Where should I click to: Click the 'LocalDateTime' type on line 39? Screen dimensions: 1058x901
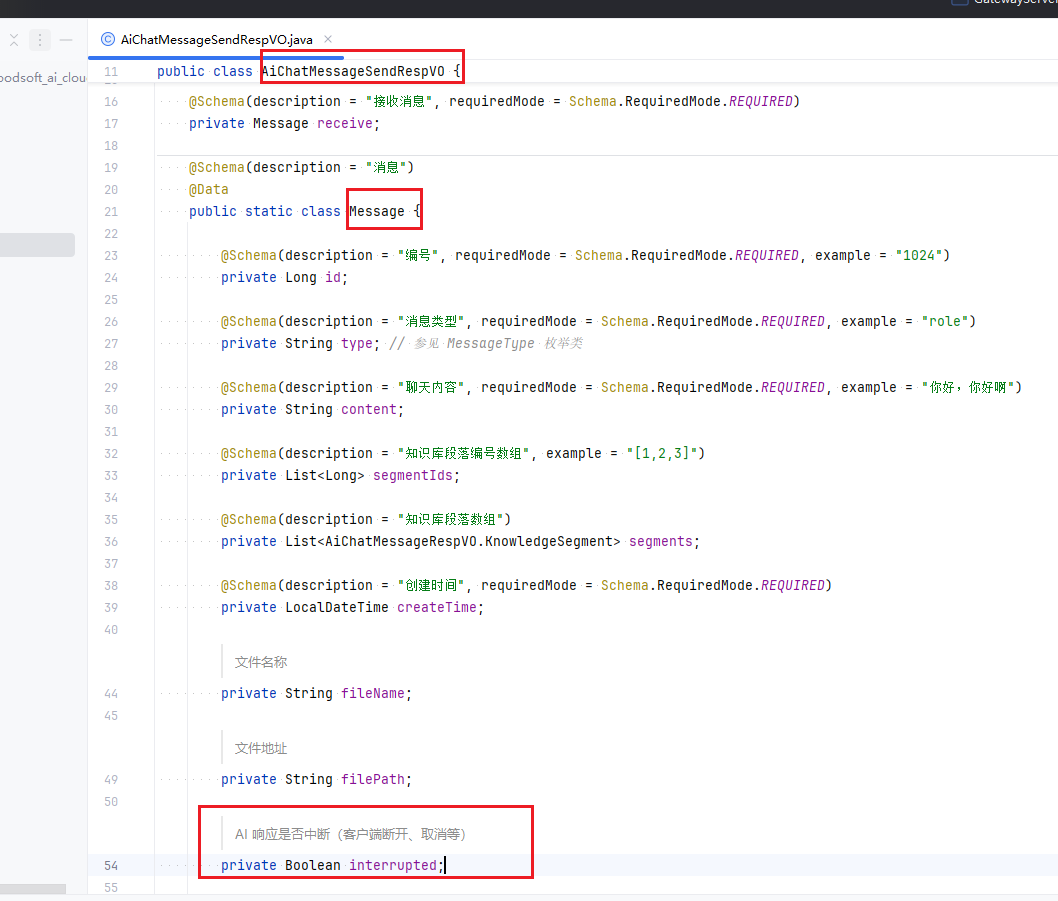click(x=337, y=607)
